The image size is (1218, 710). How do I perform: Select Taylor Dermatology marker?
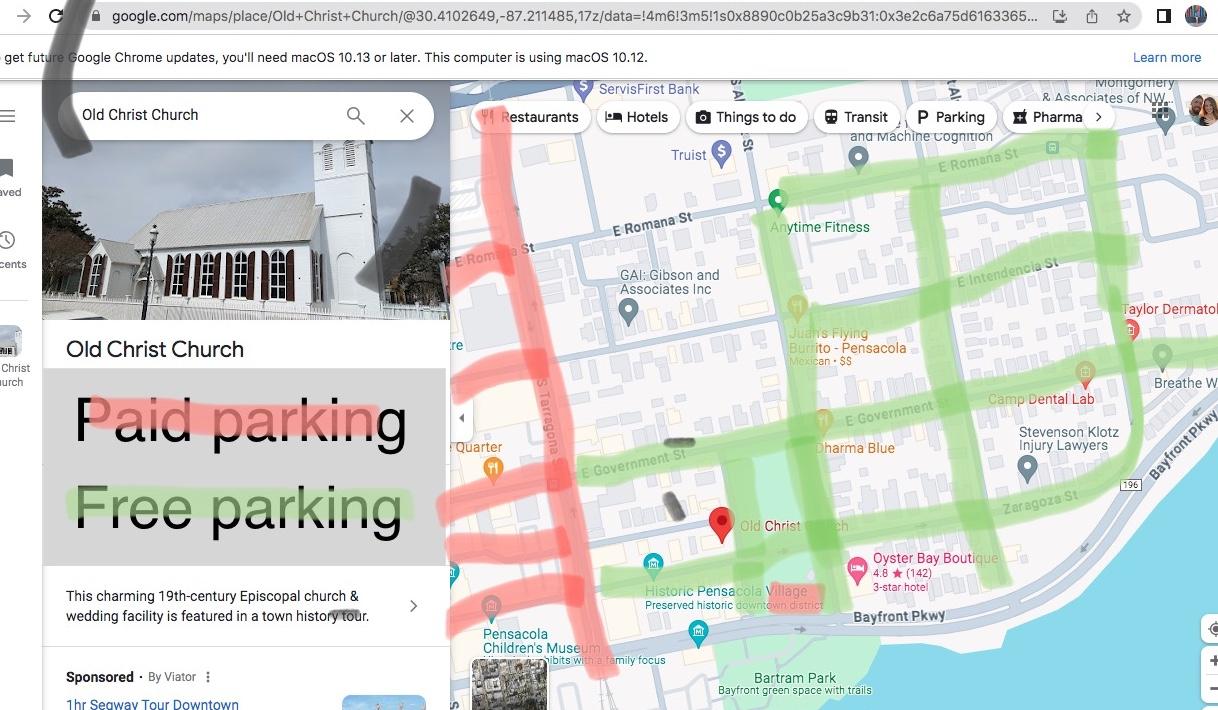click(x=1131, y=331)
